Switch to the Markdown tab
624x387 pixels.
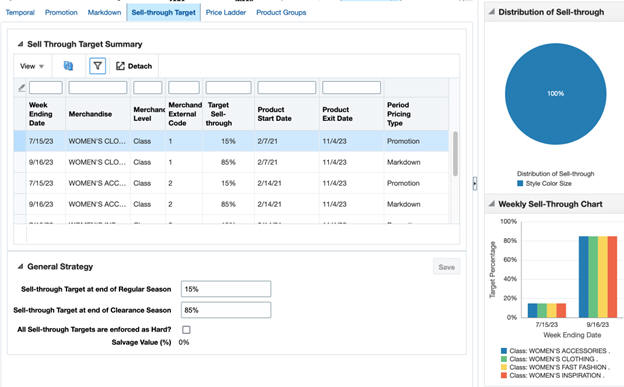(104, 12)
